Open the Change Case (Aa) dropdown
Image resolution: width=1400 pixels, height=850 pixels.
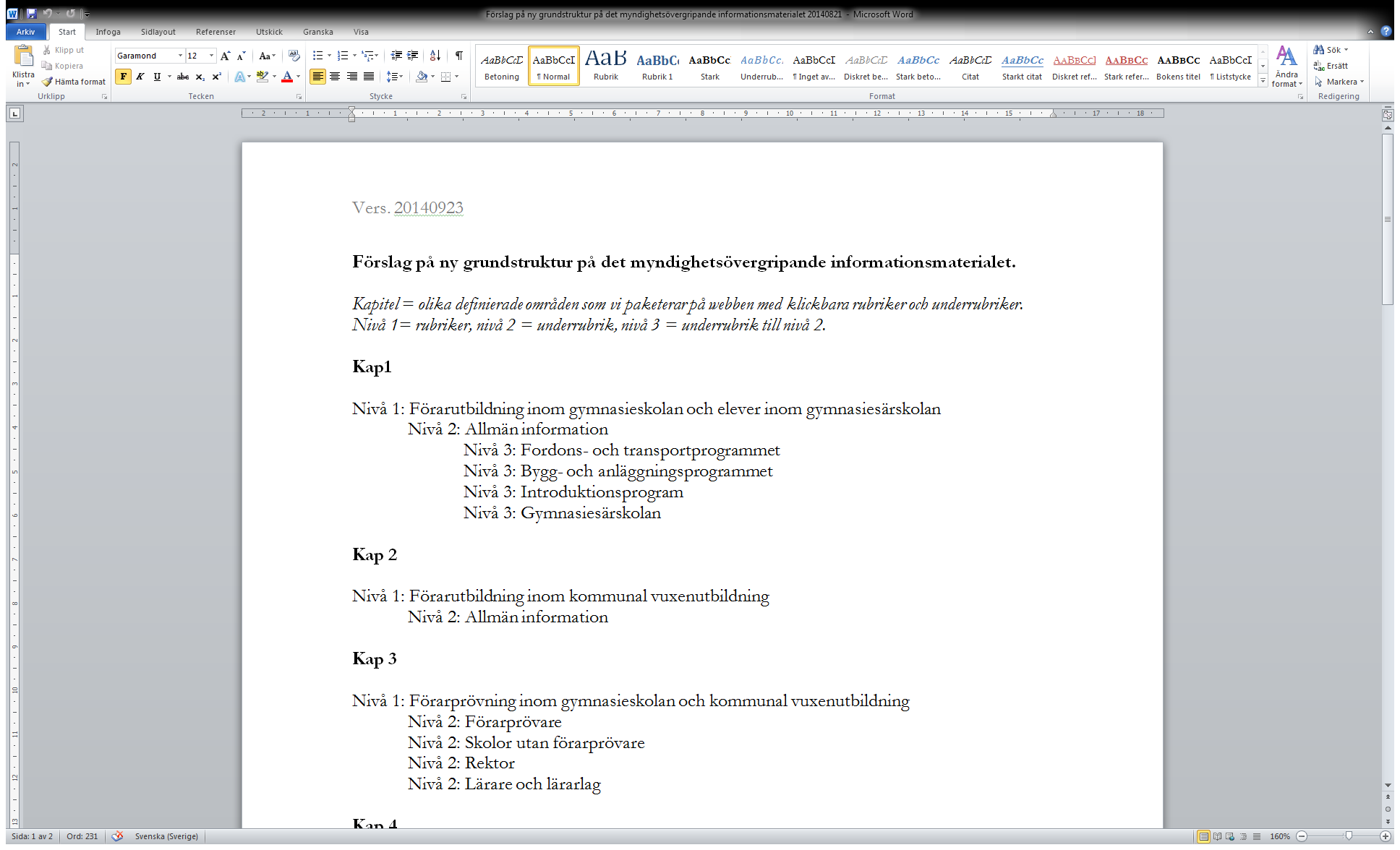point(267,56)
